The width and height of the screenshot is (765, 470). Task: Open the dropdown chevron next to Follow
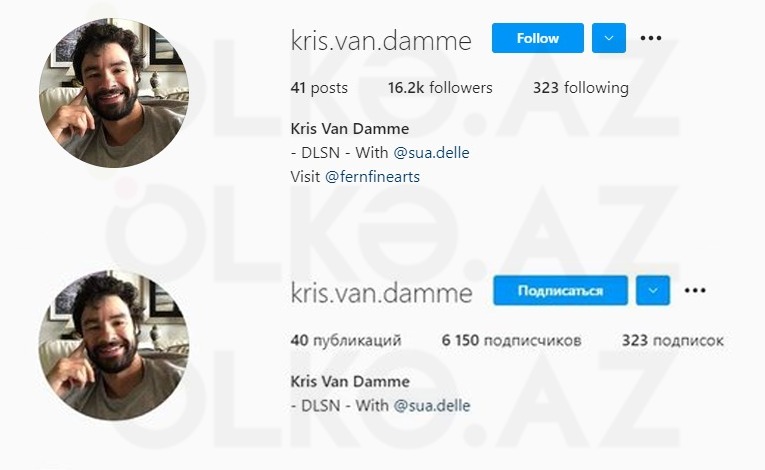(x=609, y=38)
